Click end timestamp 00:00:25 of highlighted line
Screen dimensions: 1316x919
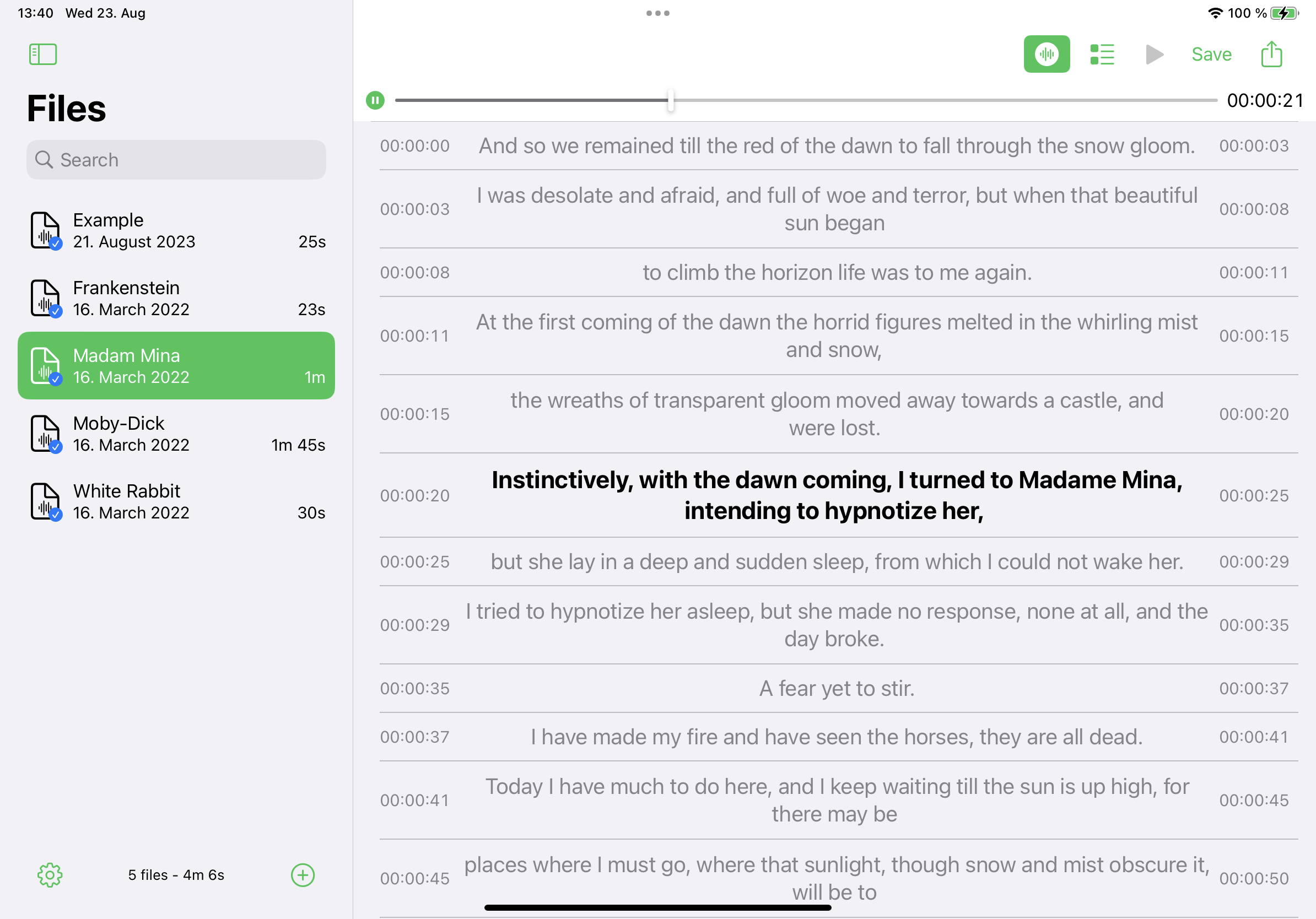1254,496
